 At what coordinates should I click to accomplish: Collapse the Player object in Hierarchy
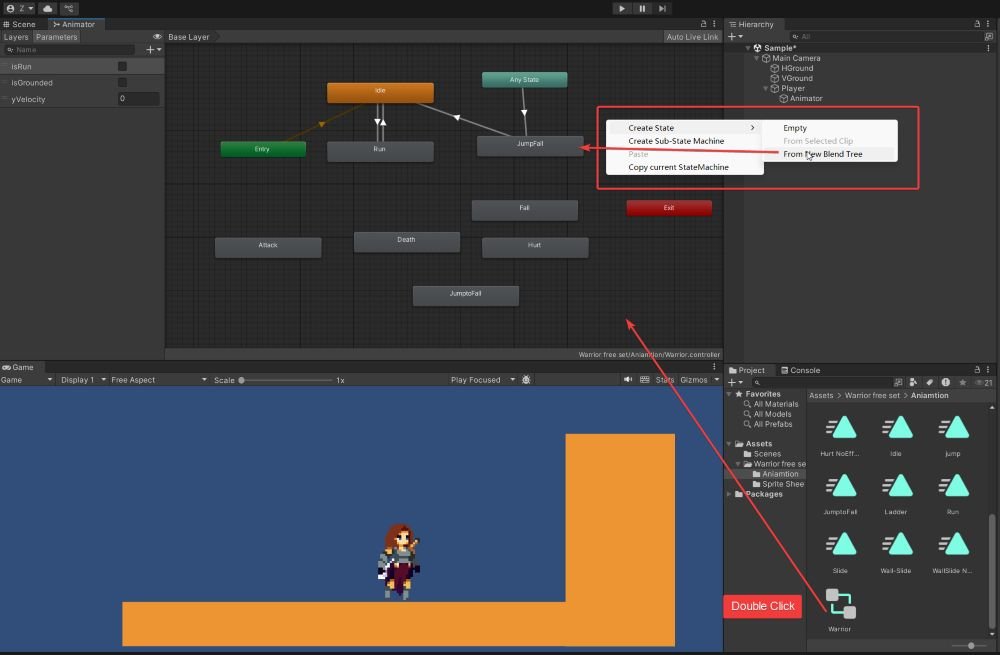pyautogui.click(x=765, y=89)
